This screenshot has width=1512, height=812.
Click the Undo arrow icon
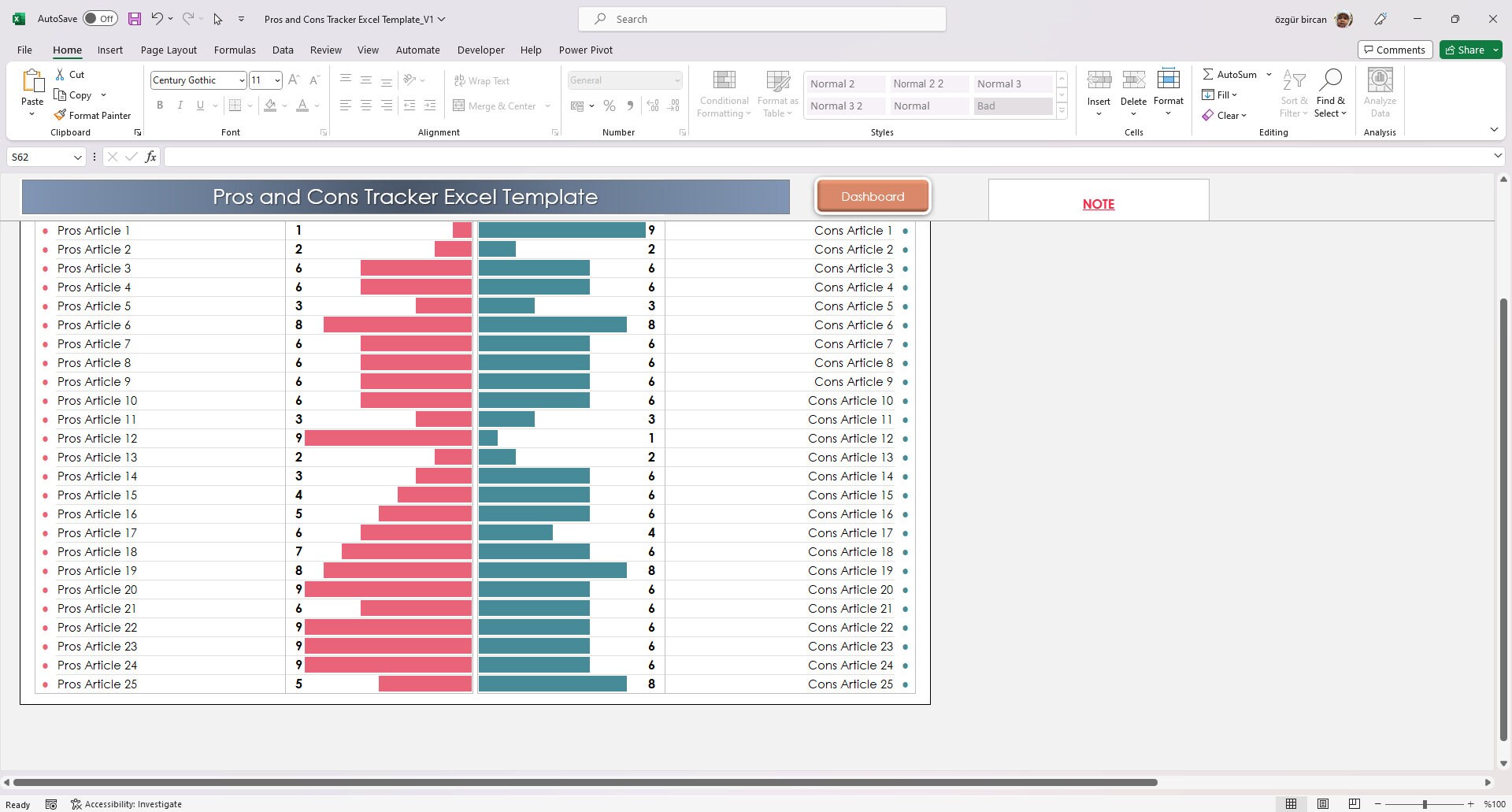(x=157, y=19)
